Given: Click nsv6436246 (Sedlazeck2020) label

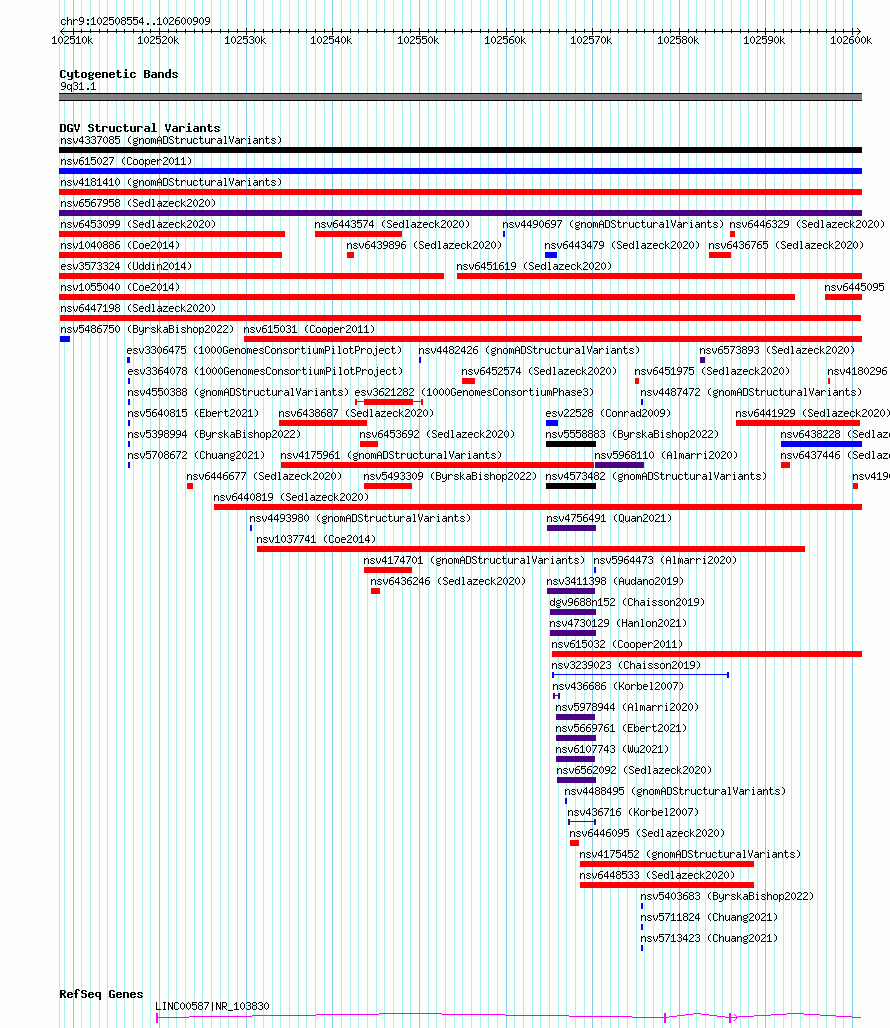Looking at the screenshot, I should point(448,581).
